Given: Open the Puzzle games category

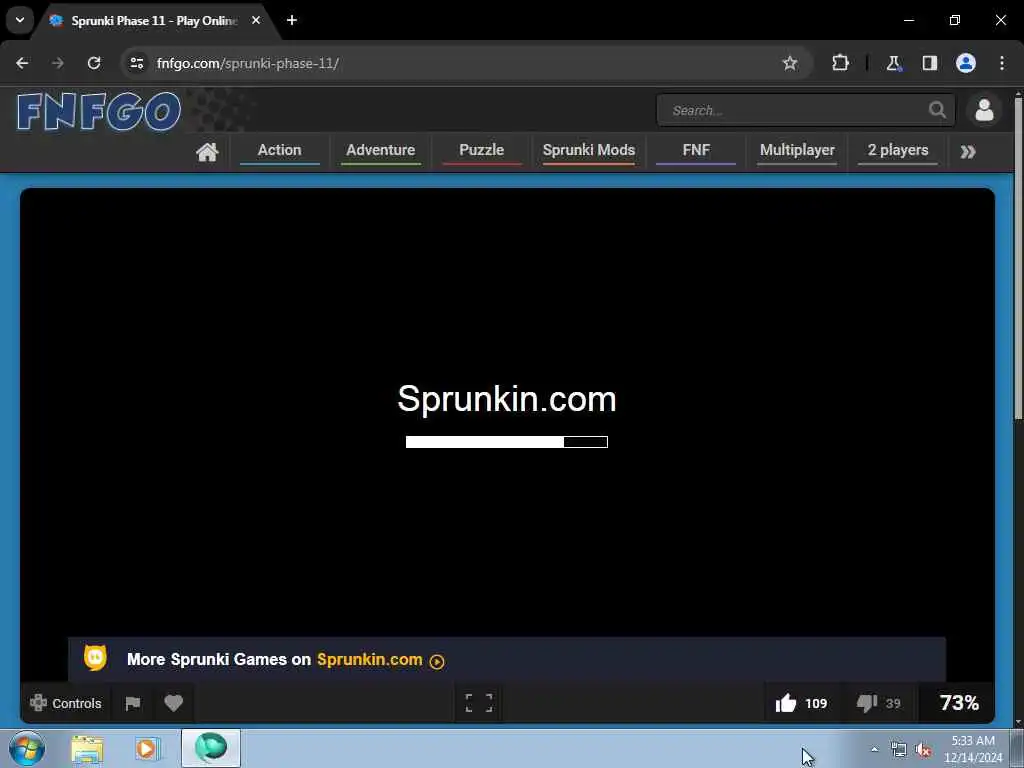Looking at the screenshot, I should tap(481, 150).
